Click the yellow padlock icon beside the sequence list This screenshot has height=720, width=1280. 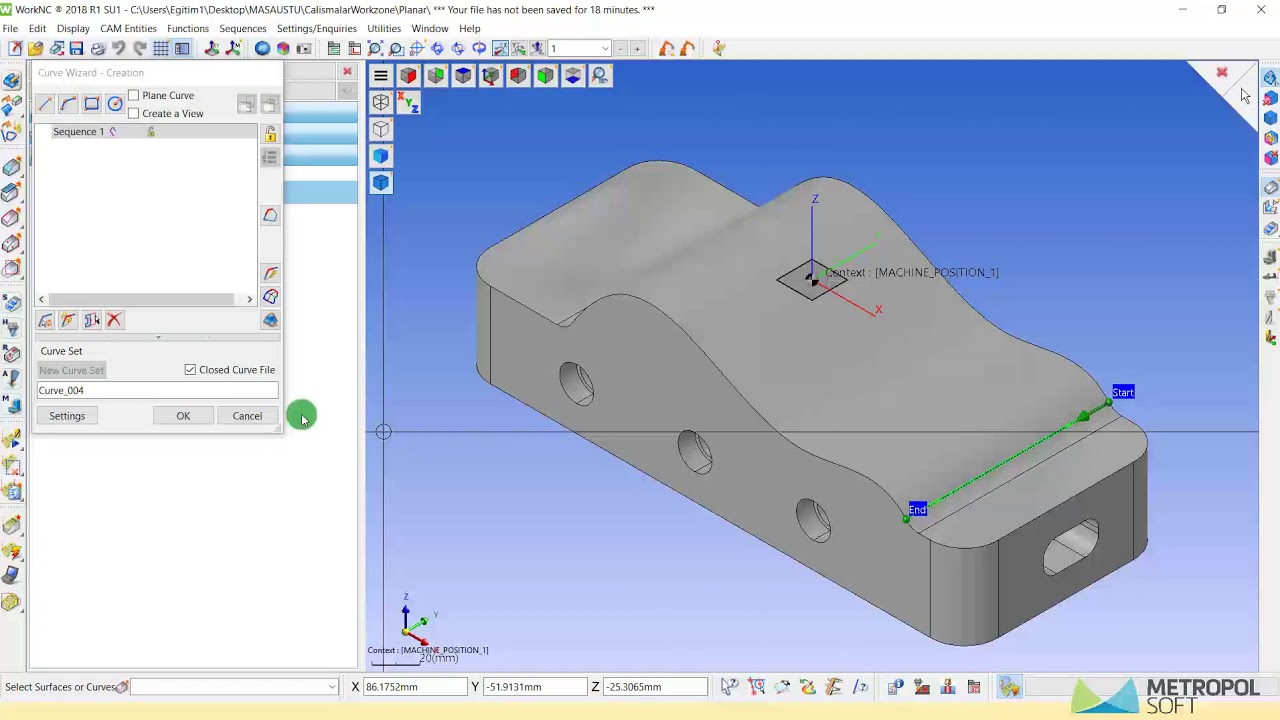click(x=270, y=133)
